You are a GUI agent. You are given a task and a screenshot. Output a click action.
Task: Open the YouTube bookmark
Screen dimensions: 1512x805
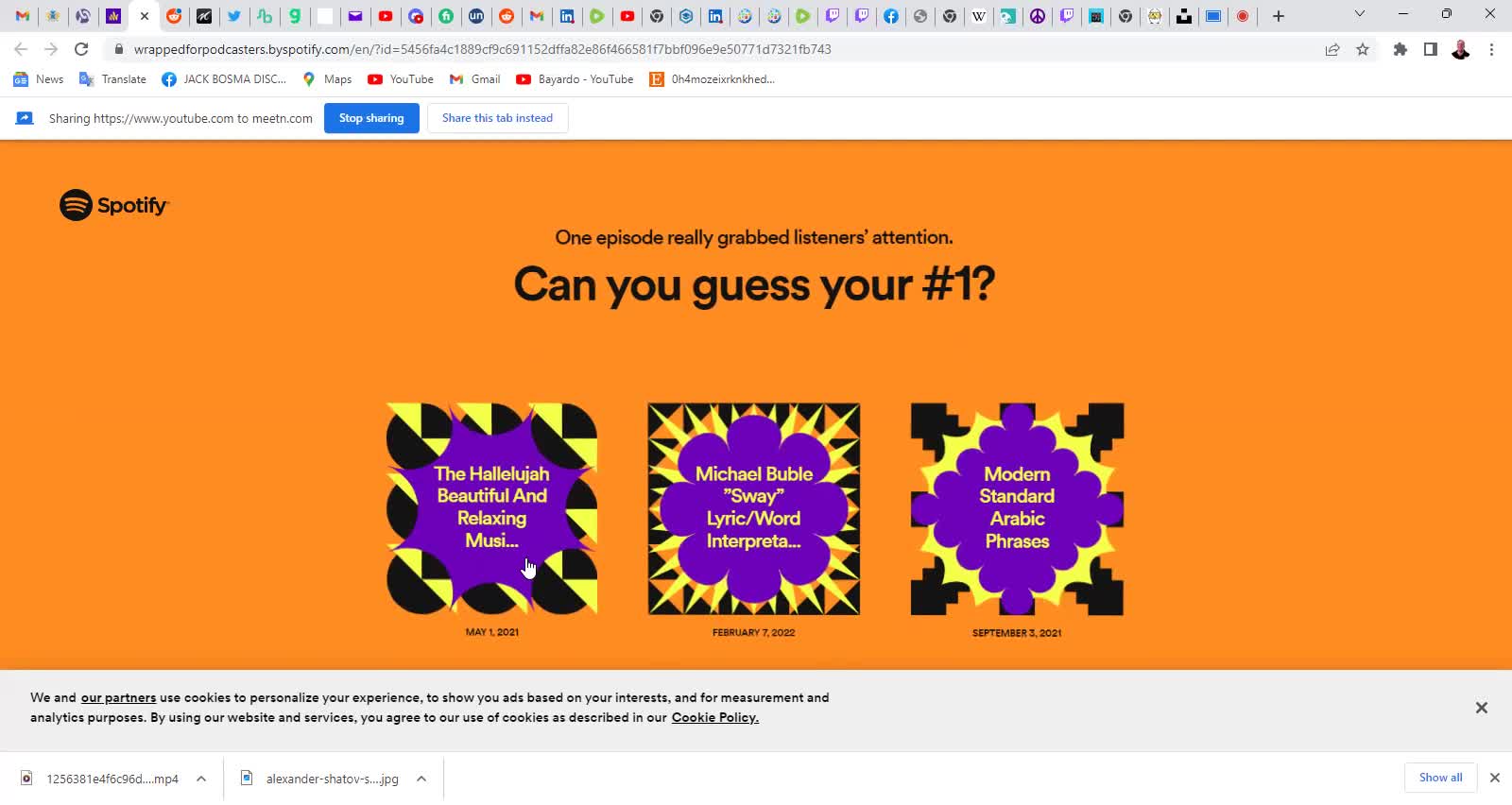(401, 79)
